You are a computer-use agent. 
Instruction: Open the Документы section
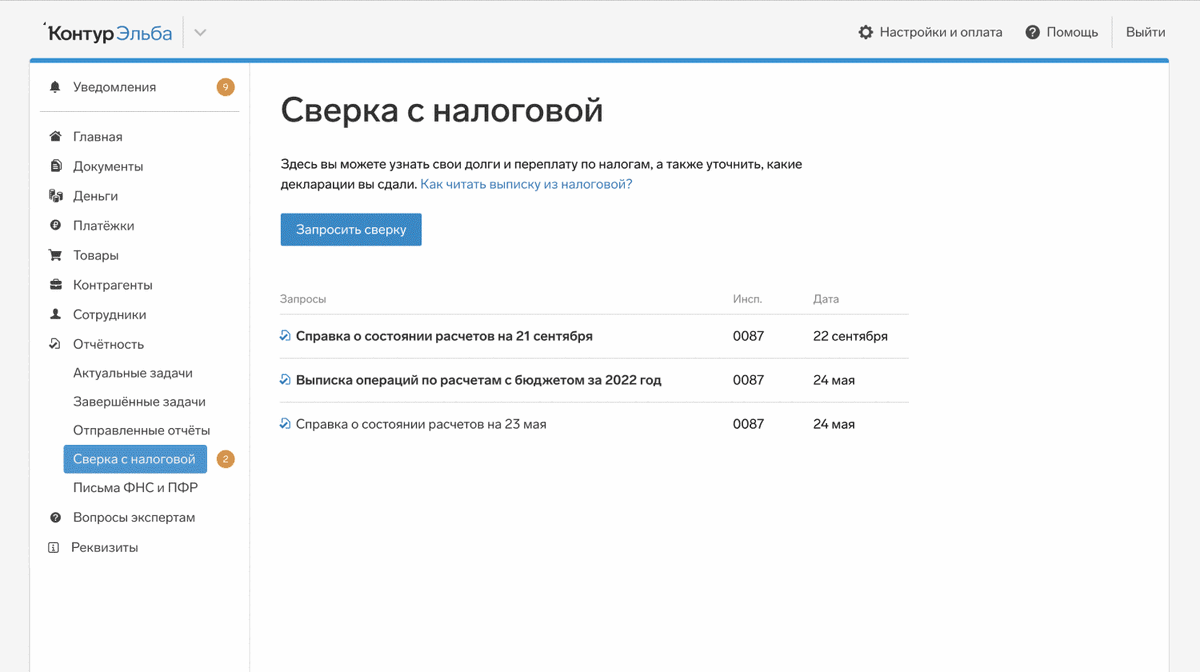coord(108,166)
